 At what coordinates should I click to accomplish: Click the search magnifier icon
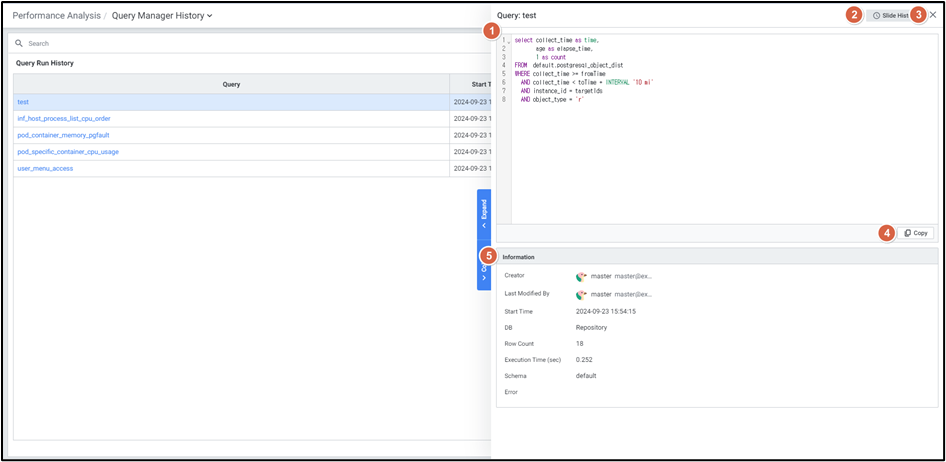coord(19,44)
